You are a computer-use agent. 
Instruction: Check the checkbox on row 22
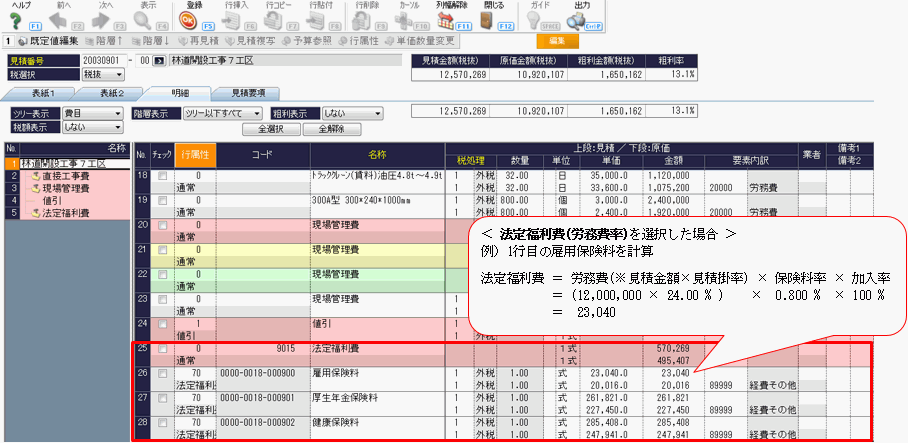pyautogui.click(x=163, y=274)
